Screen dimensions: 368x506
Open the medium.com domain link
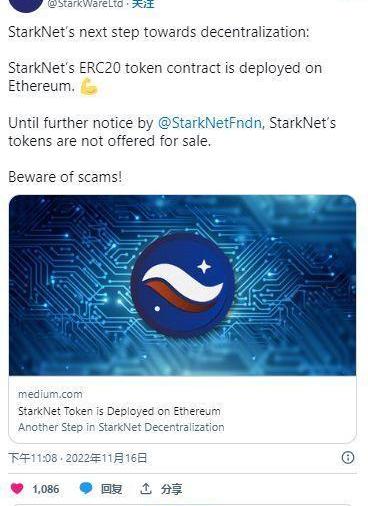pyautogui.click(x=50, y=394)
